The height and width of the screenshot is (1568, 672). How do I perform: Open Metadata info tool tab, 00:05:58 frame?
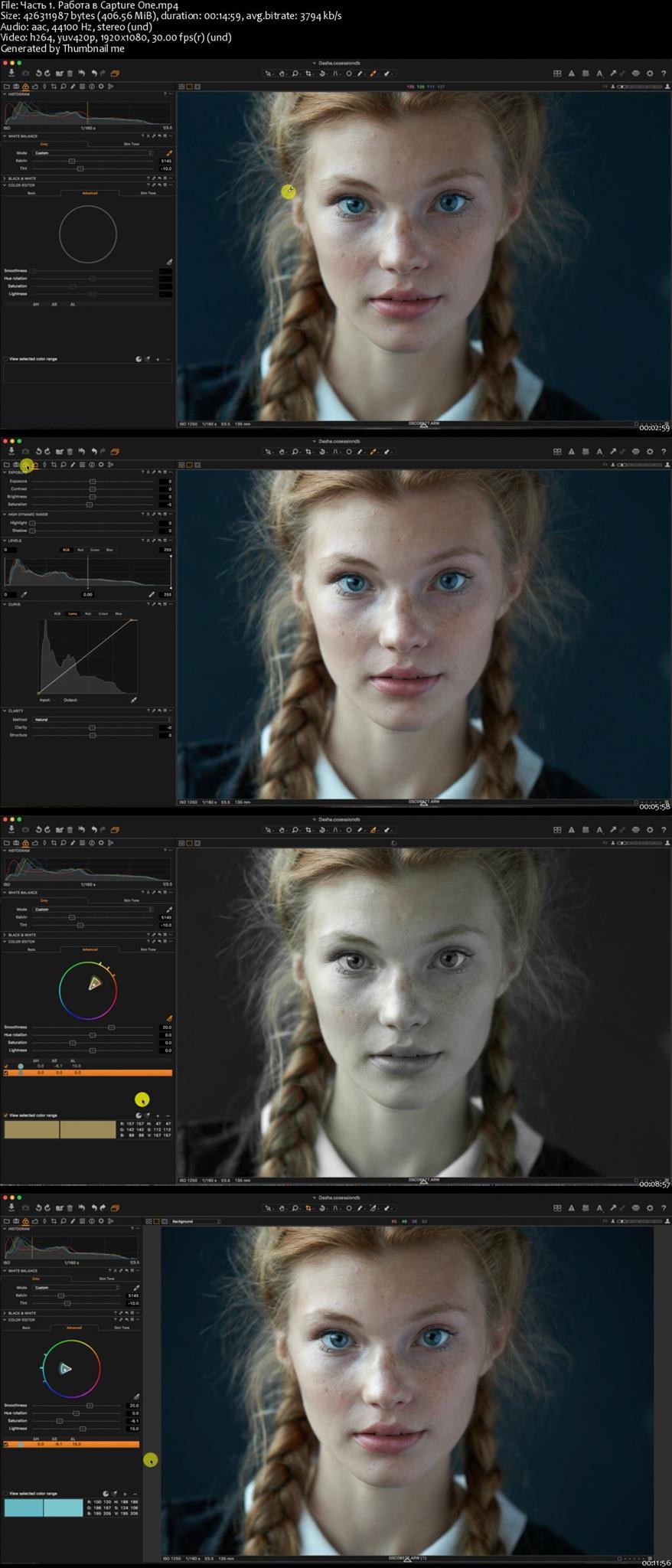pos(92,465)
